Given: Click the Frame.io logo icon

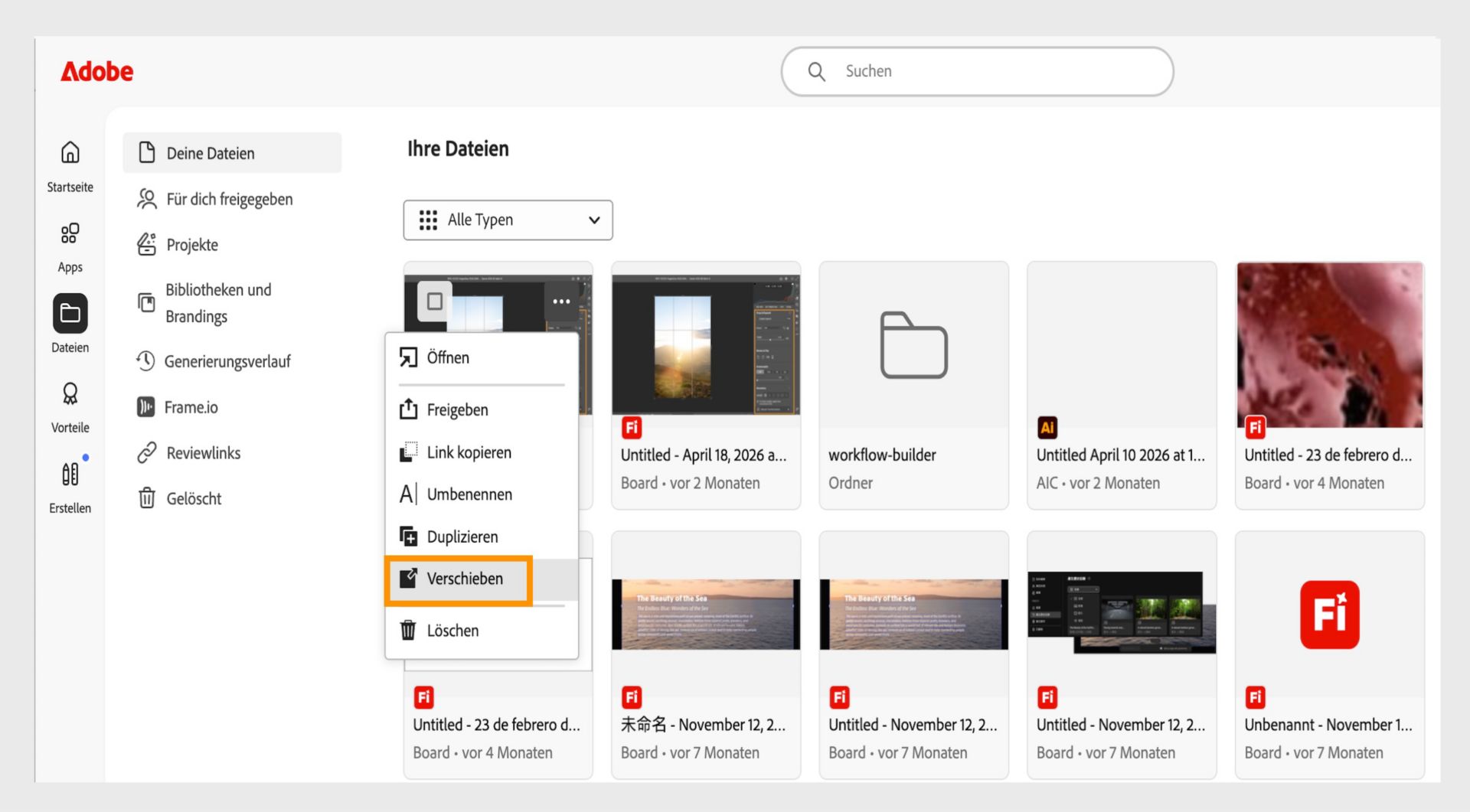Looking at the screenshot, I should [145, 406].
